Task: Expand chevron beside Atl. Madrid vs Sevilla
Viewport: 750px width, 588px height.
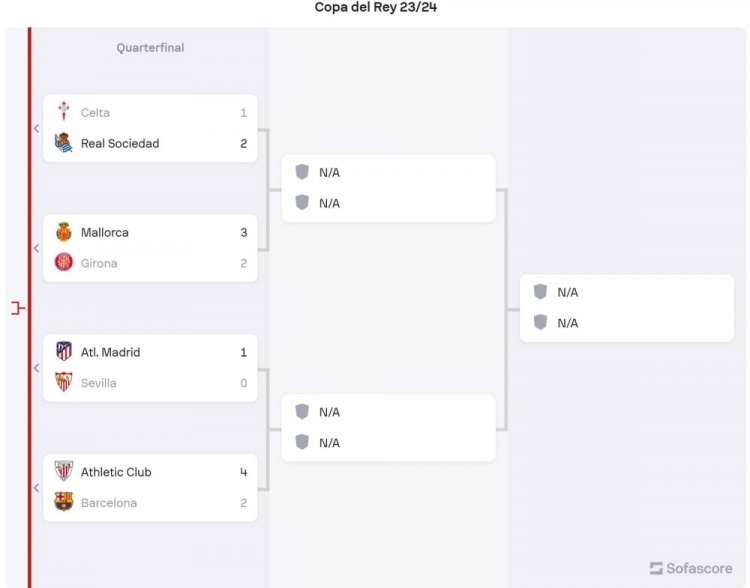Action: point(36,368)
